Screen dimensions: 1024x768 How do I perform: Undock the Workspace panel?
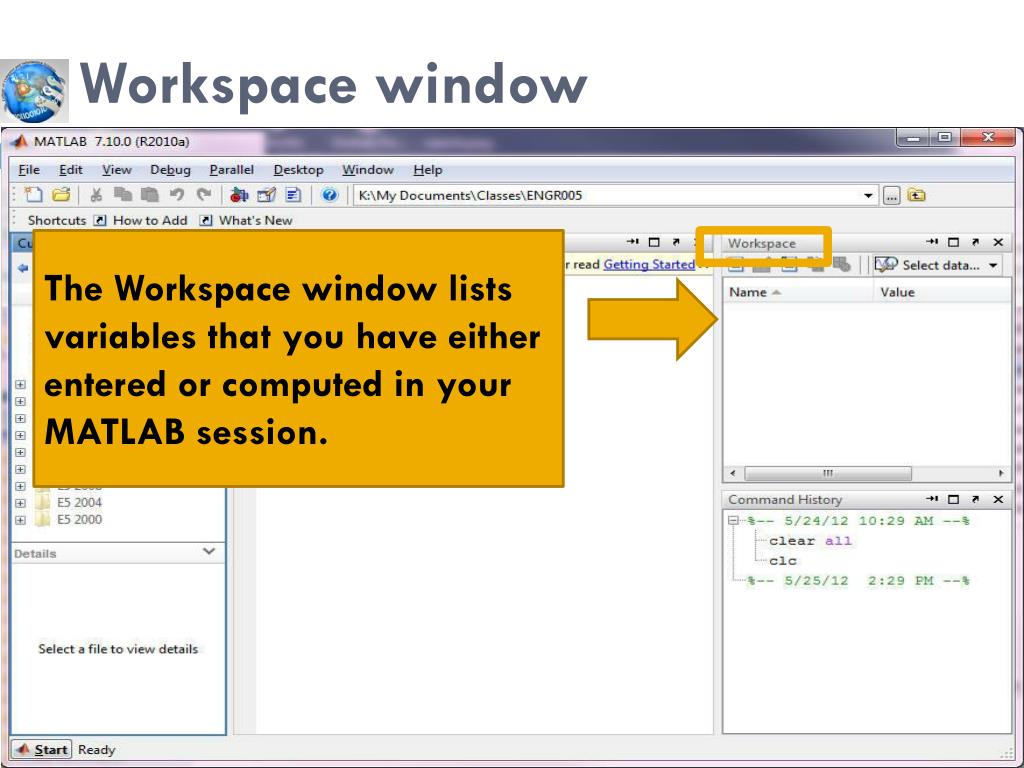[976, 242]
